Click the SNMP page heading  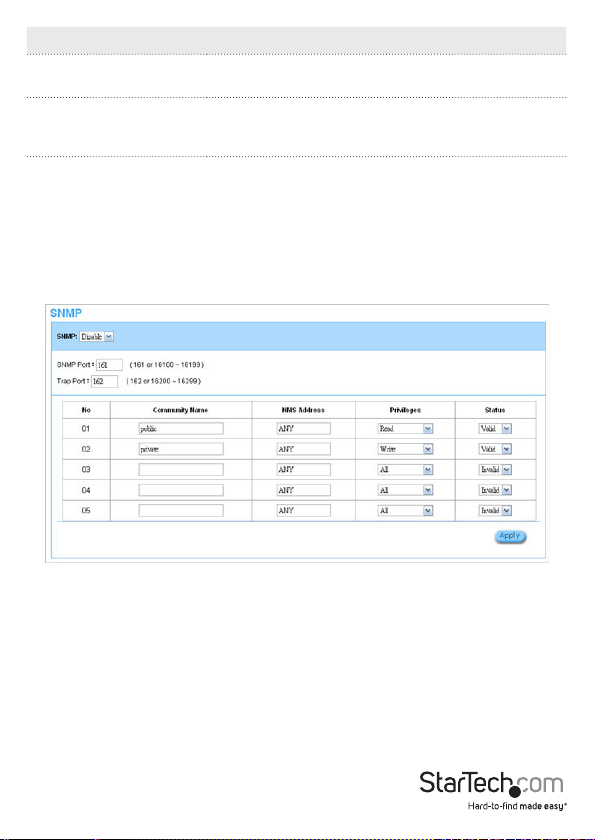pos(66,313)
